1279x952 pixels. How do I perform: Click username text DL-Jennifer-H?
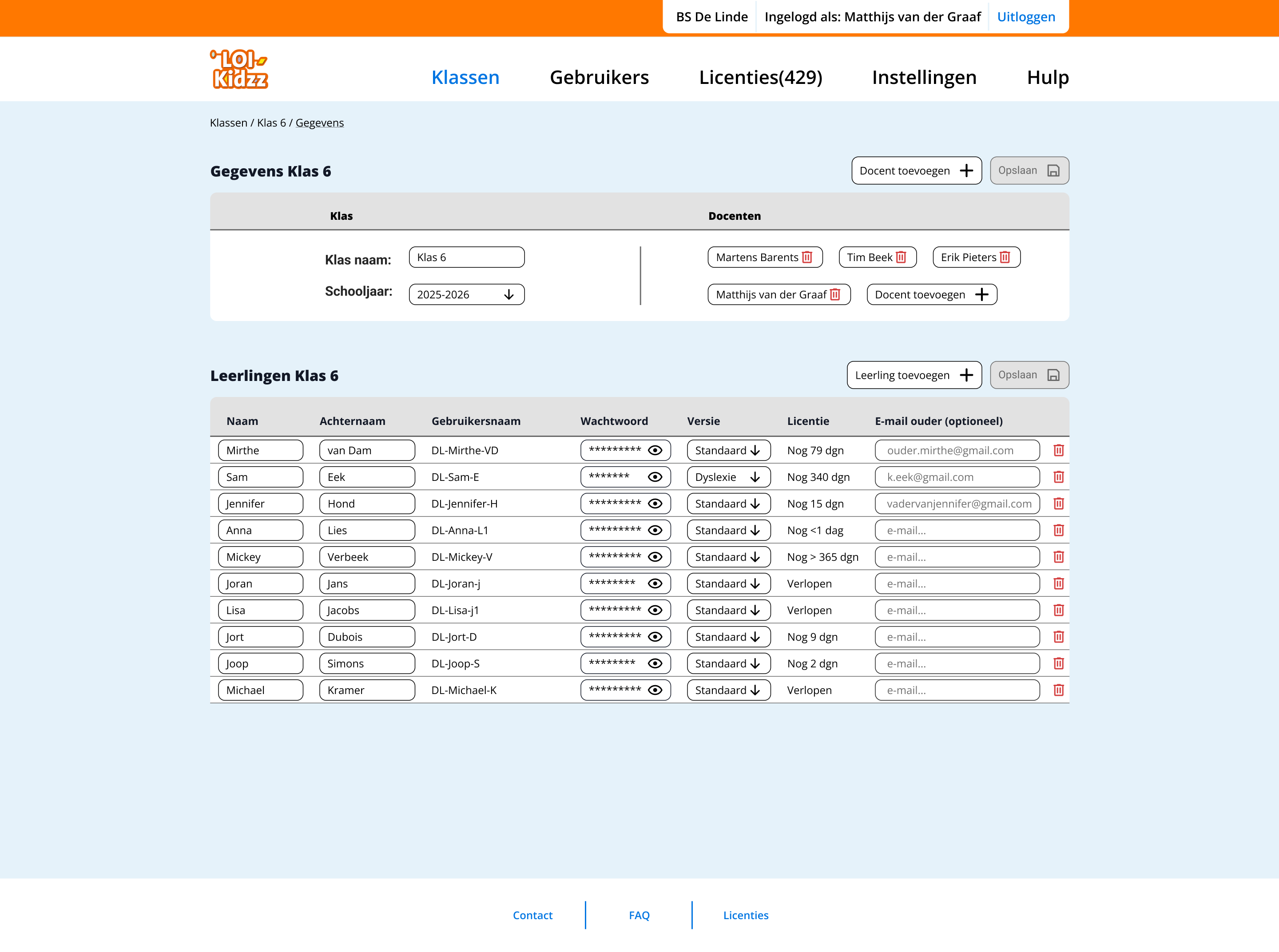(x=465, y=504)
